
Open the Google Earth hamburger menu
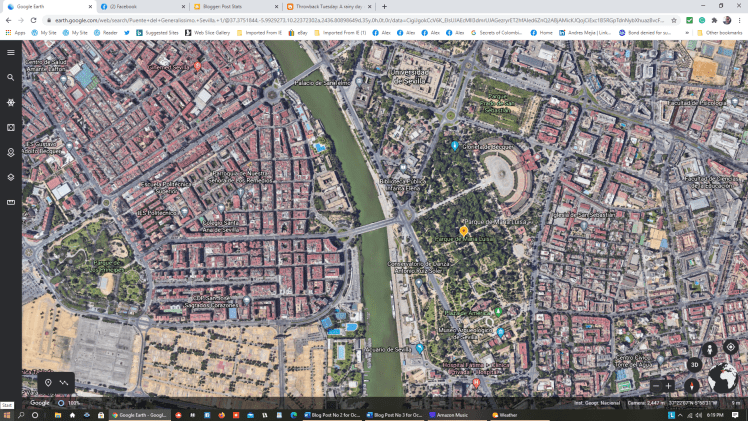[10, 52]
